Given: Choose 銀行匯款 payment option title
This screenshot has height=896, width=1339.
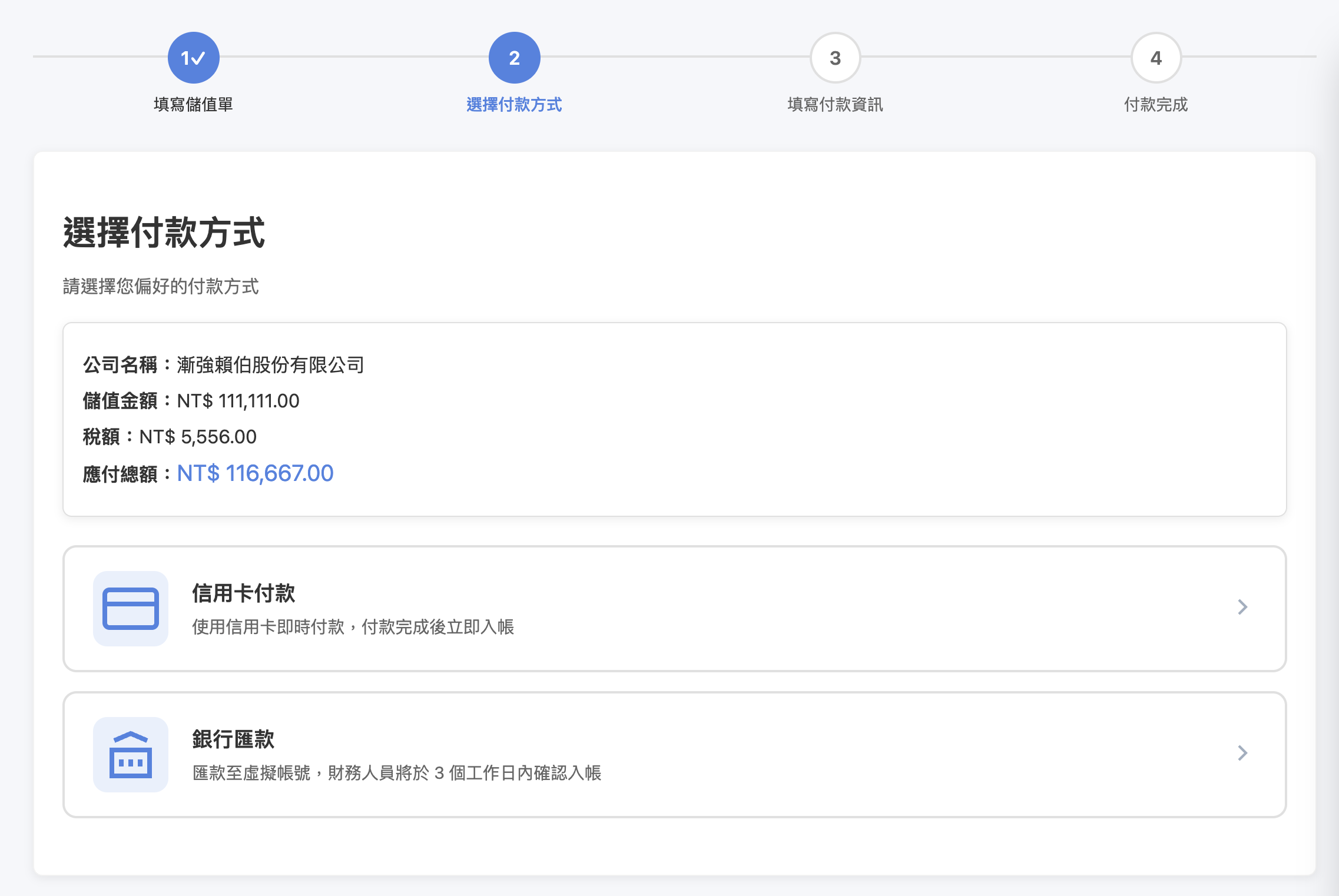Looking at the screenshot, I should (x=233, y=739).
